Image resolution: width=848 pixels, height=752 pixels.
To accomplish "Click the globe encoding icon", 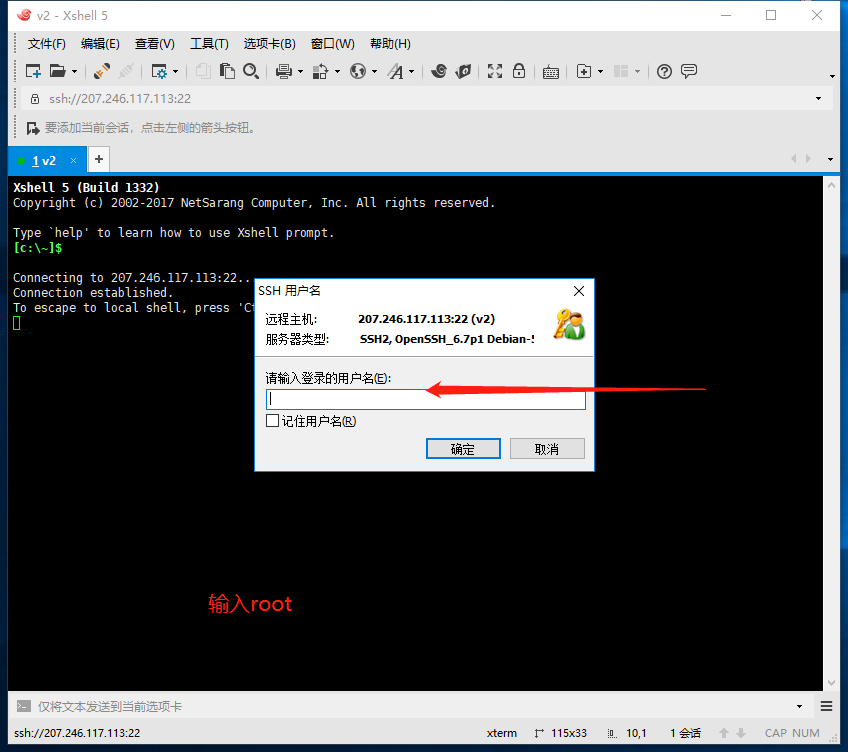I will pyautogui.click(x=358, y=71).
